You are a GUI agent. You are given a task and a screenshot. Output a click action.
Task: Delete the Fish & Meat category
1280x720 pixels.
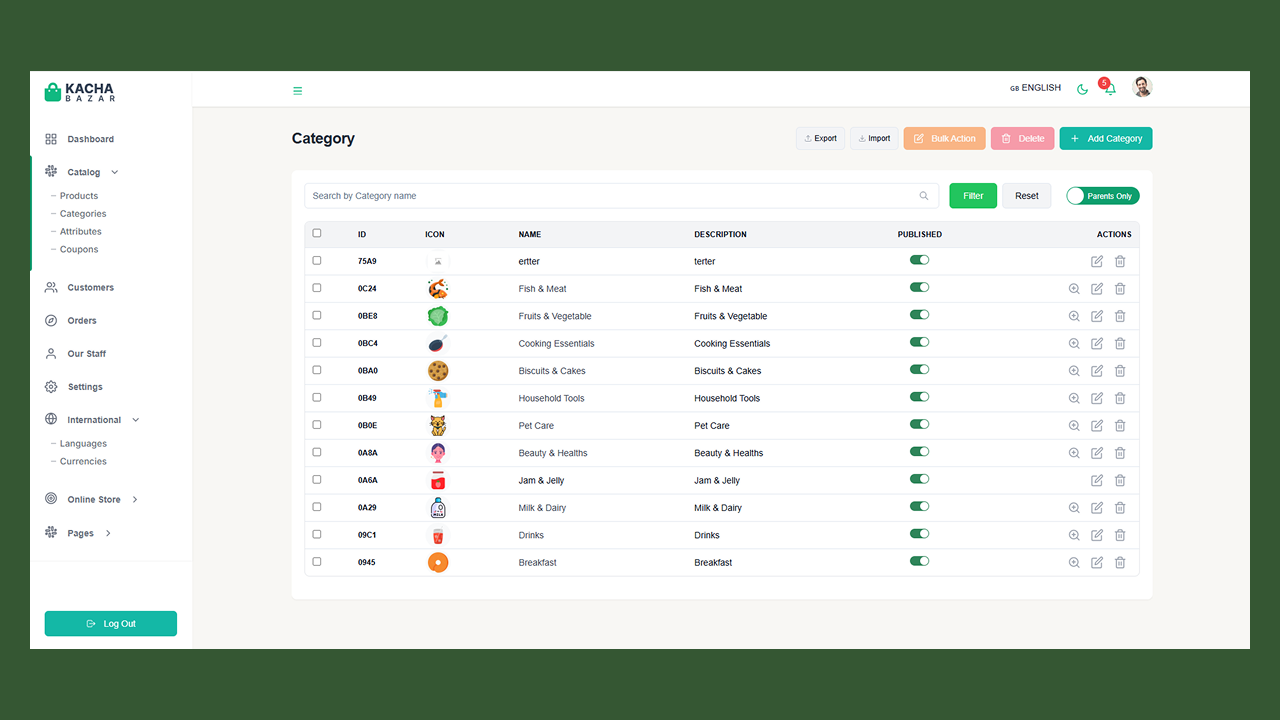(x=1120, y=288)
